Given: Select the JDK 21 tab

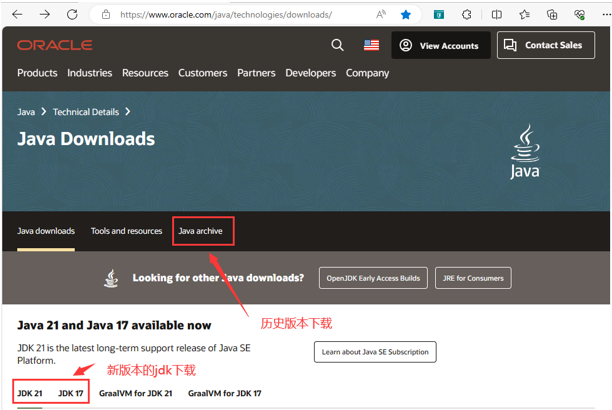Looking at the screenshot, I should tap(30, 393).
